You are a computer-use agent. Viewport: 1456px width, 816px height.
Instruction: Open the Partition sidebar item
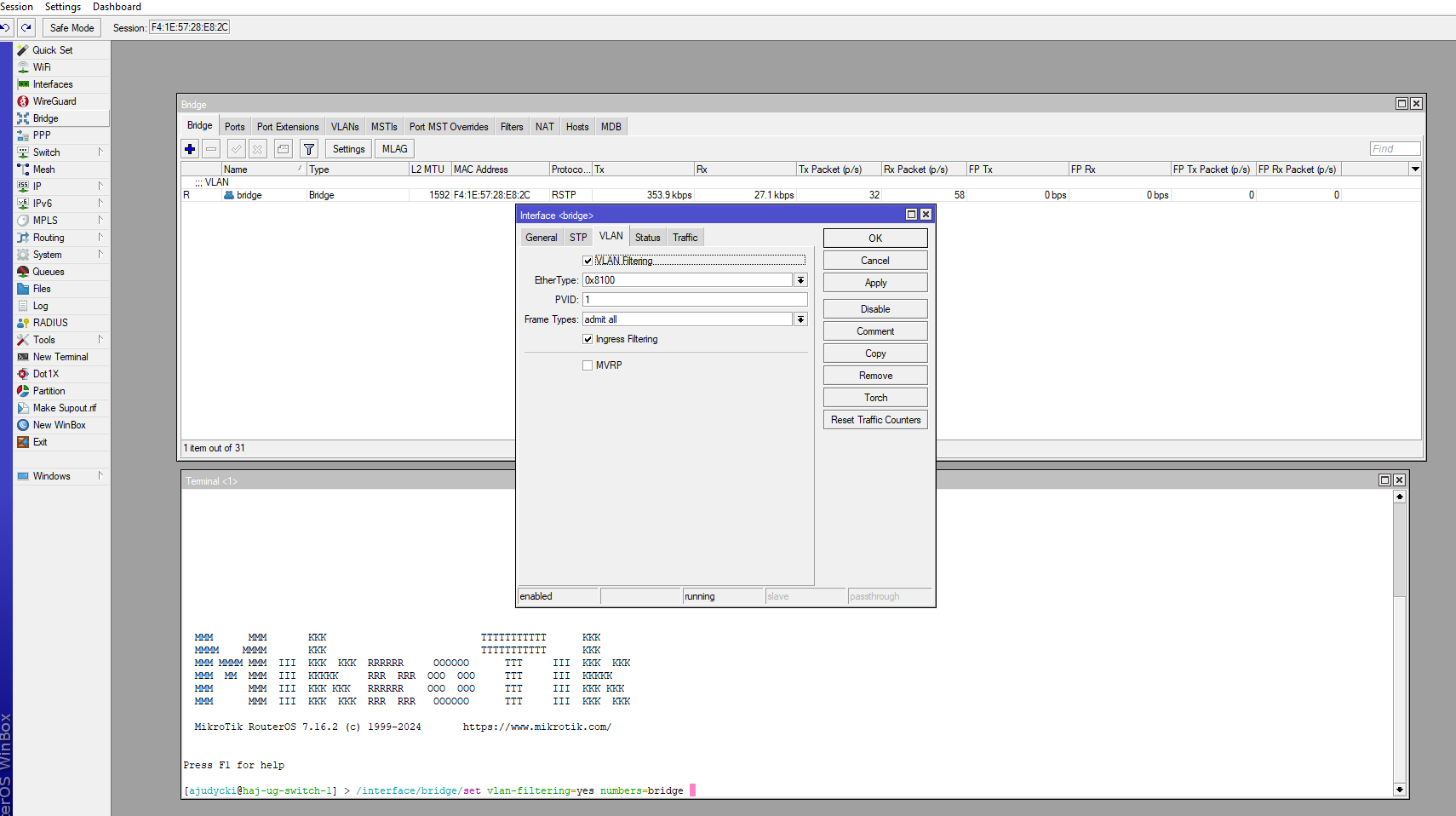(x=49, y=391)
